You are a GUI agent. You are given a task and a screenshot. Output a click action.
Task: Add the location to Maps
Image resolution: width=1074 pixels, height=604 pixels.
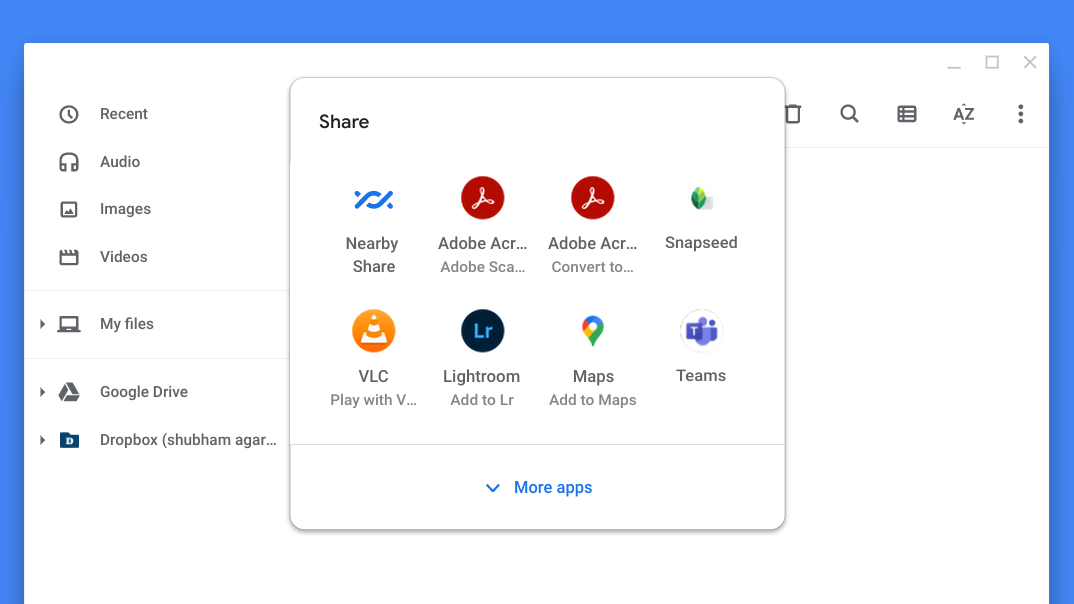[592, 353]
